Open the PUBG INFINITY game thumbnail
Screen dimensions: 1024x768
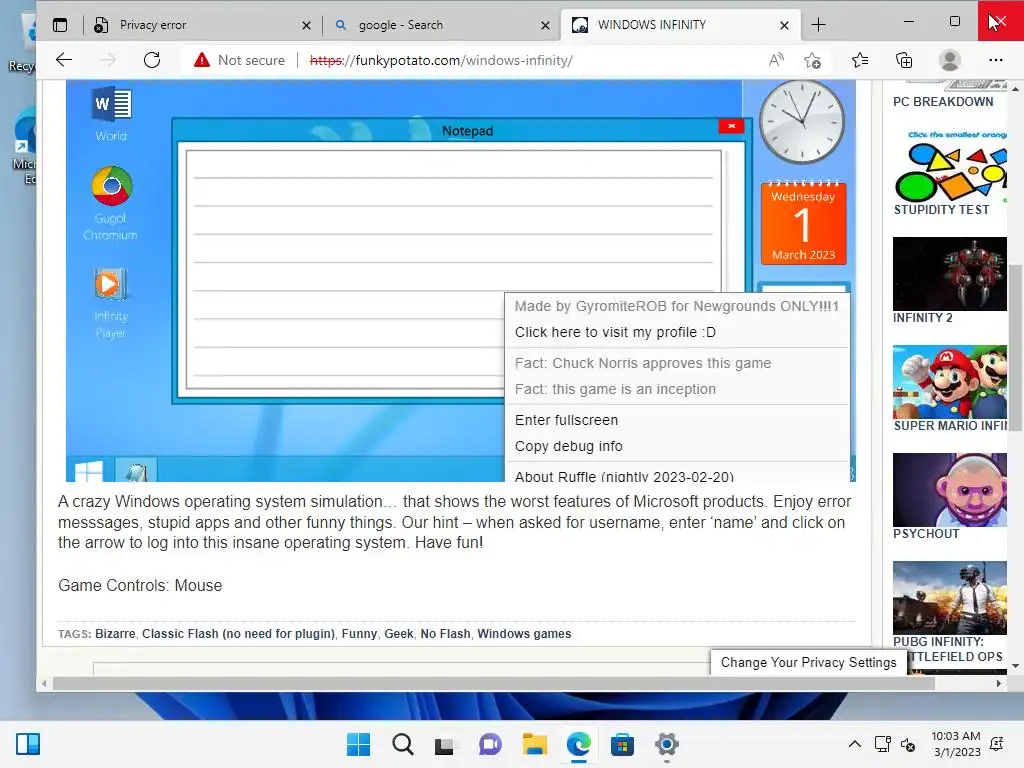950,598
